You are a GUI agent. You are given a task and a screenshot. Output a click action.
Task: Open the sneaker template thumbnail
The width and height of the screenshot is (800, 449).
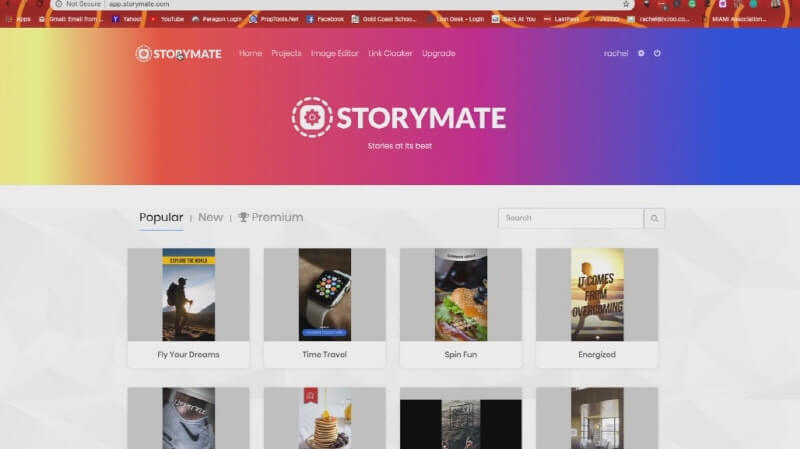click(188, 418)
